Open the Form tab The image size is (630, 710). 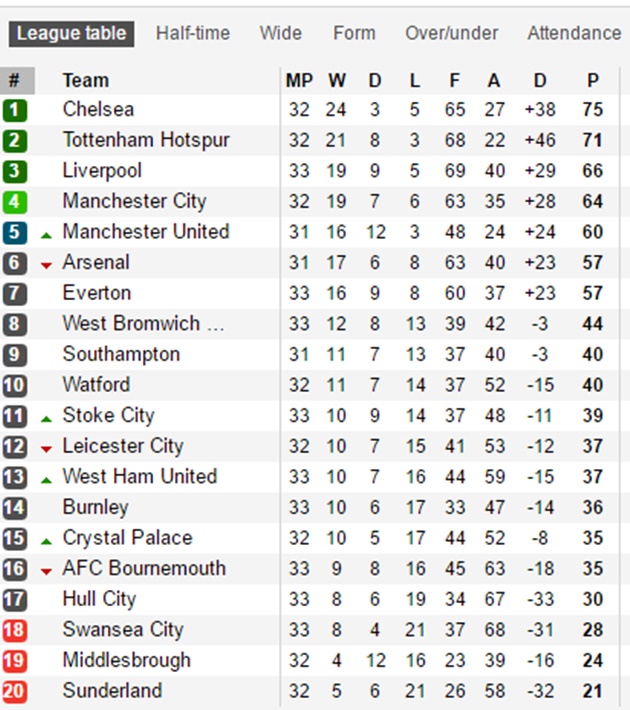tap(354, 33)
